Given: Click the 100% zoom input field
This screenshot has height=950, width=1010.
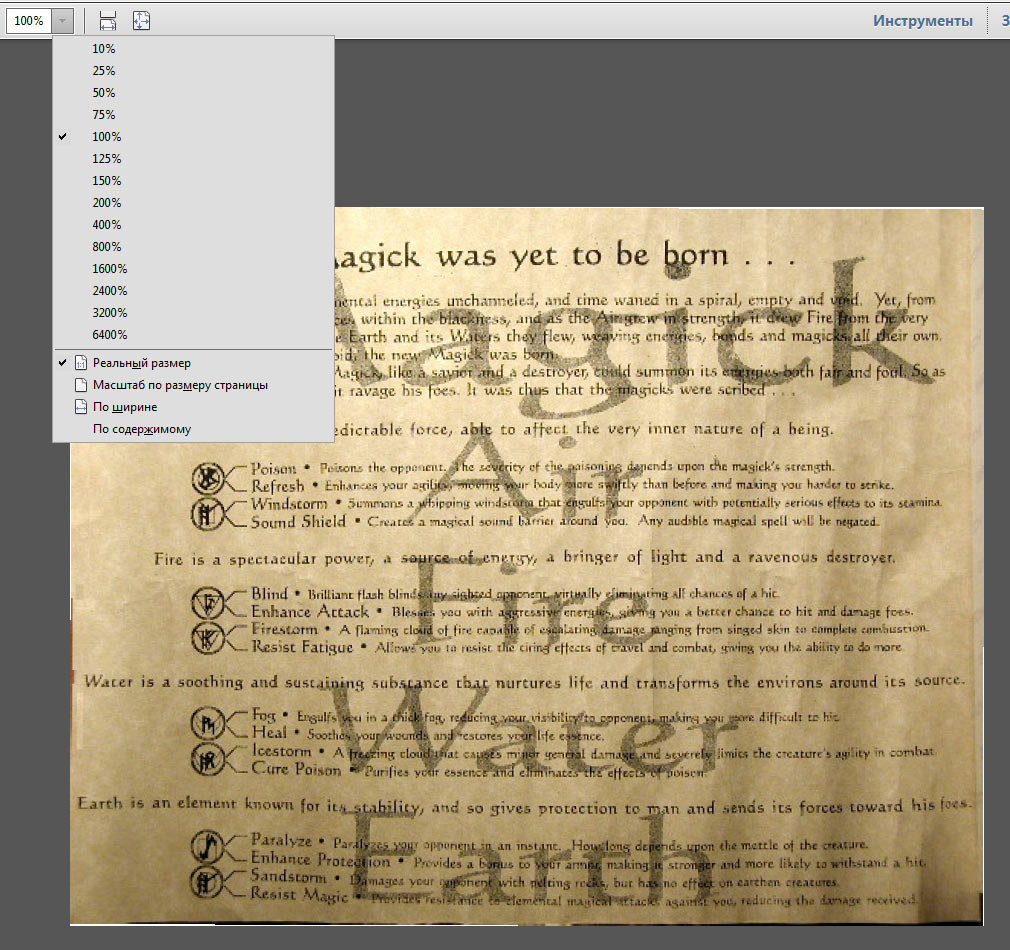Looking at the screenshot, I should click(28, 21).
